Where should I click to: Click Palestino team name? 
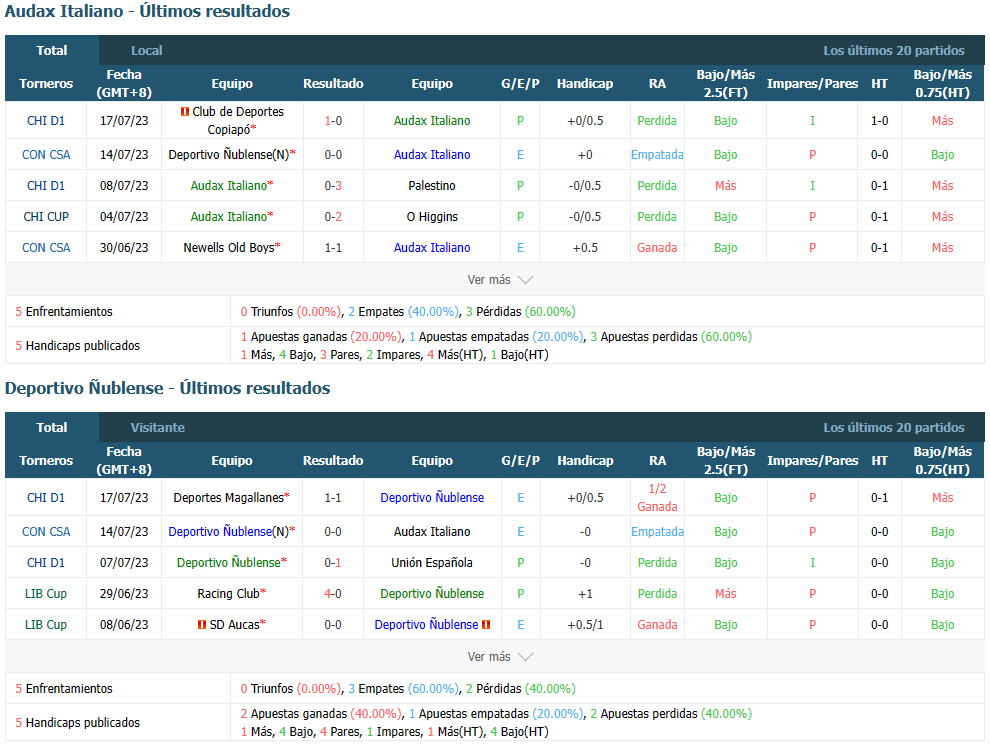click(x=432, y=186)
